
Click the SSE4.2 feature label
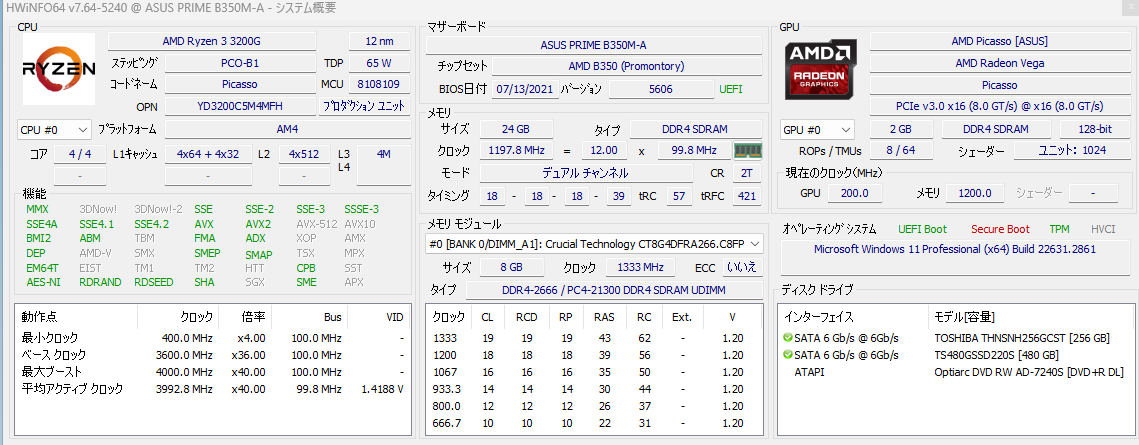click(x=152, y=224)
